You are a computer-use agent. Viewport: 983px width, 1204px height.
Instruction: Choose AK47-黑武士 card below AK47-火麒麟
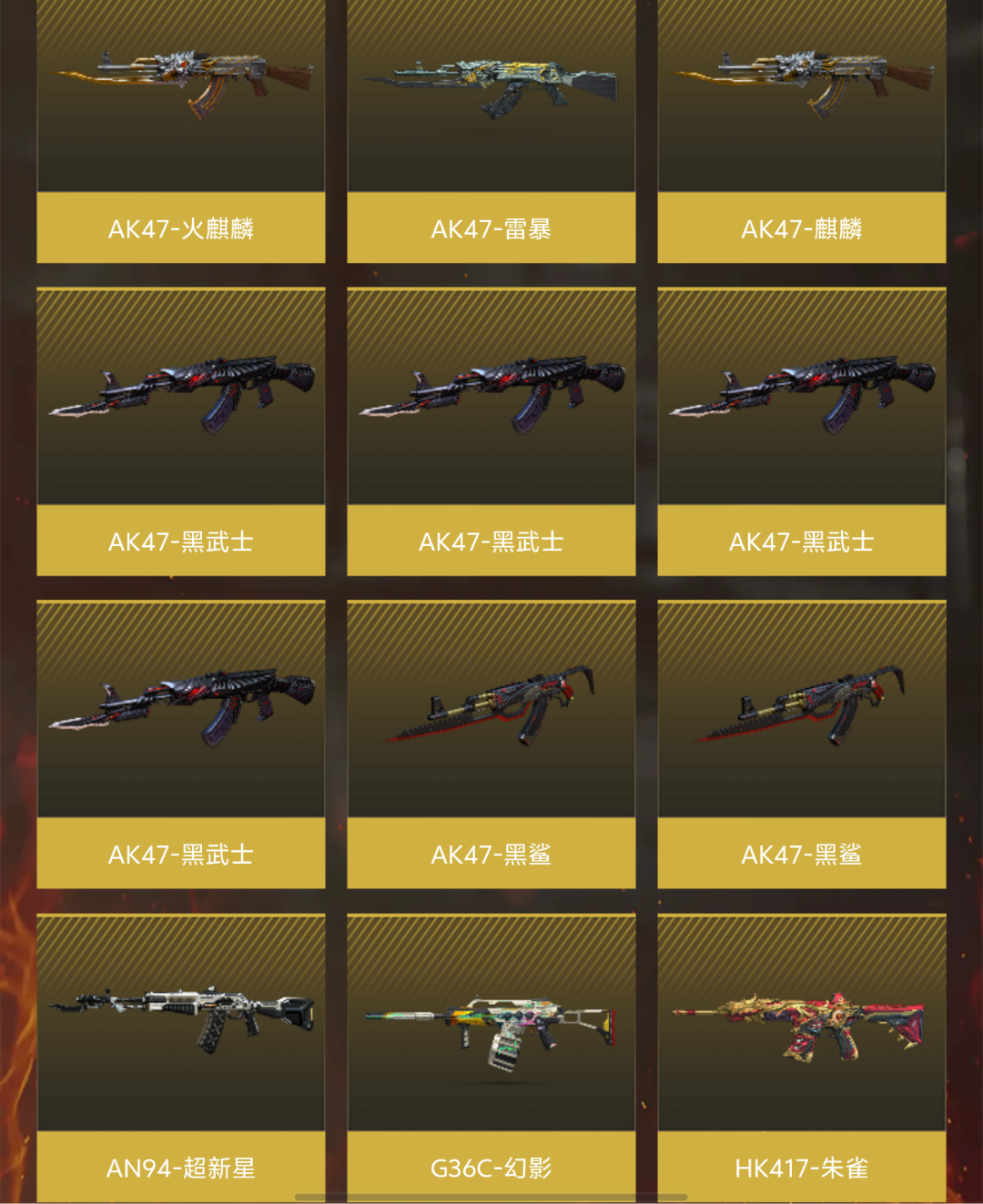181,431
